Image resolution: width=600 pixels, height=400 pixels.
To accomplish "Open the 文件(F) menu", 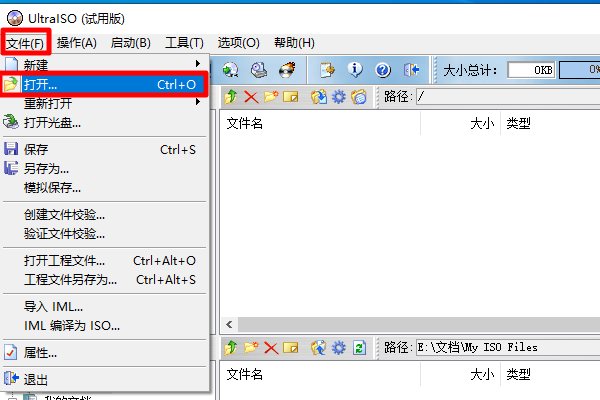I will [x=26, y=43].
